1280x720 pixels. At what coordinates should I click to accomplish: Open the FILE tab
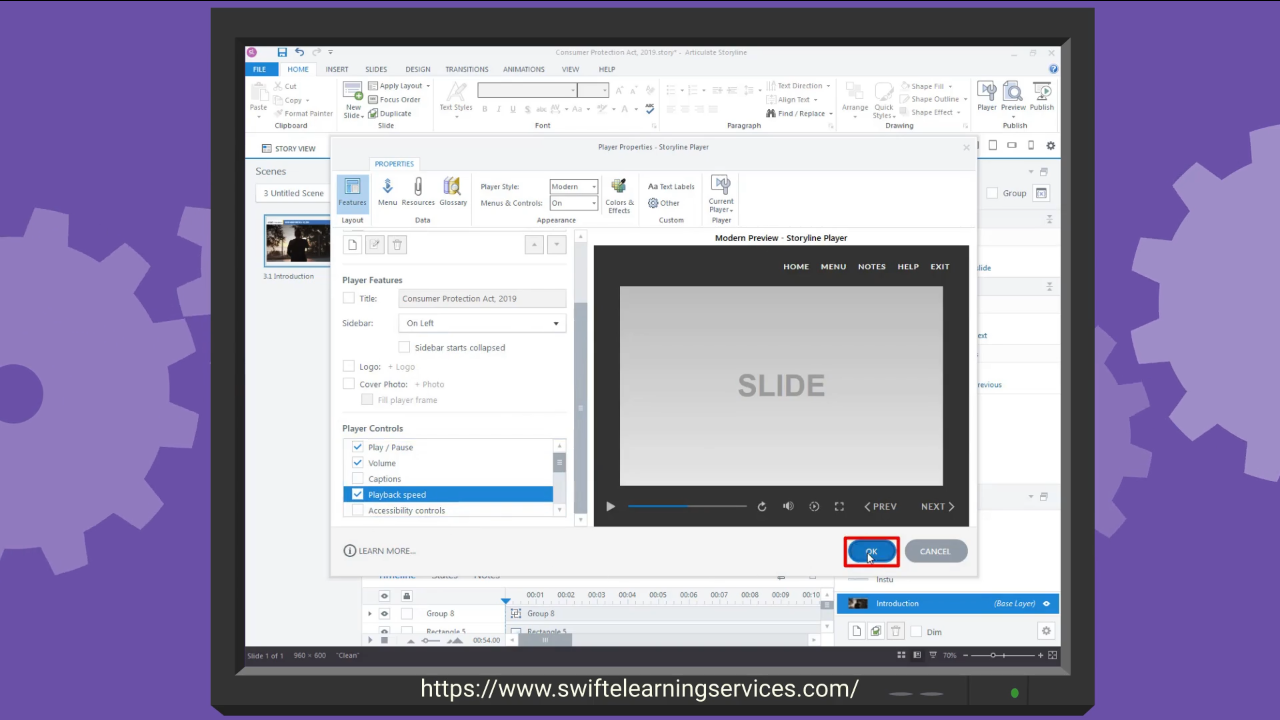click(259, 69)
